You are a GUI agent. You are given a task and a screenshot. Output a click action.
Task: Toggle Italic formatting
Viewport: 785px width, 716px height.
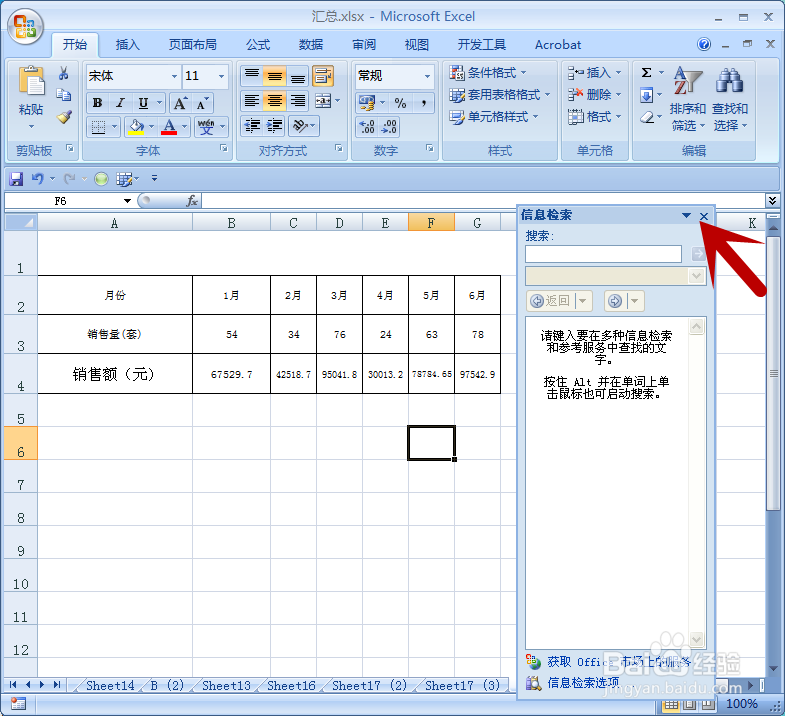pos(120,103)
